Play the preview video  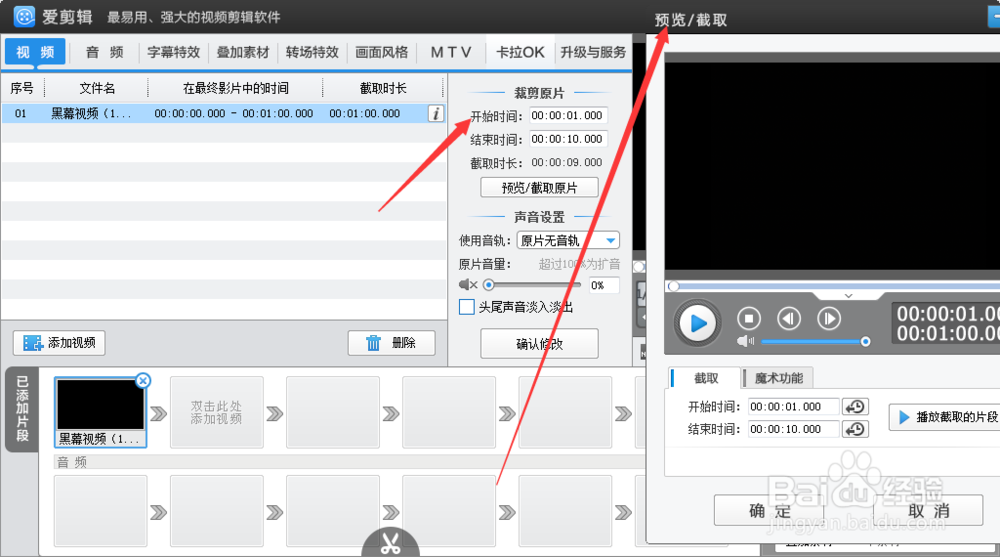(698, 323)
